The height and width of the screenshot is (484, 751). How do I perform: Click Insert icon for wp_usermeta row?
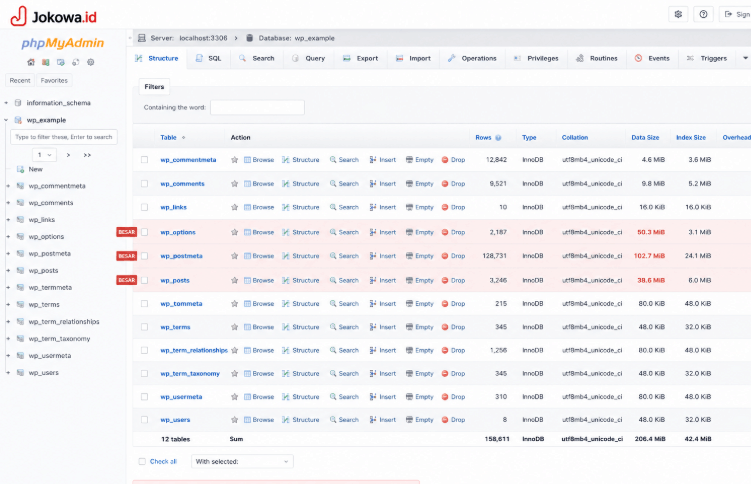coord(373,397)
